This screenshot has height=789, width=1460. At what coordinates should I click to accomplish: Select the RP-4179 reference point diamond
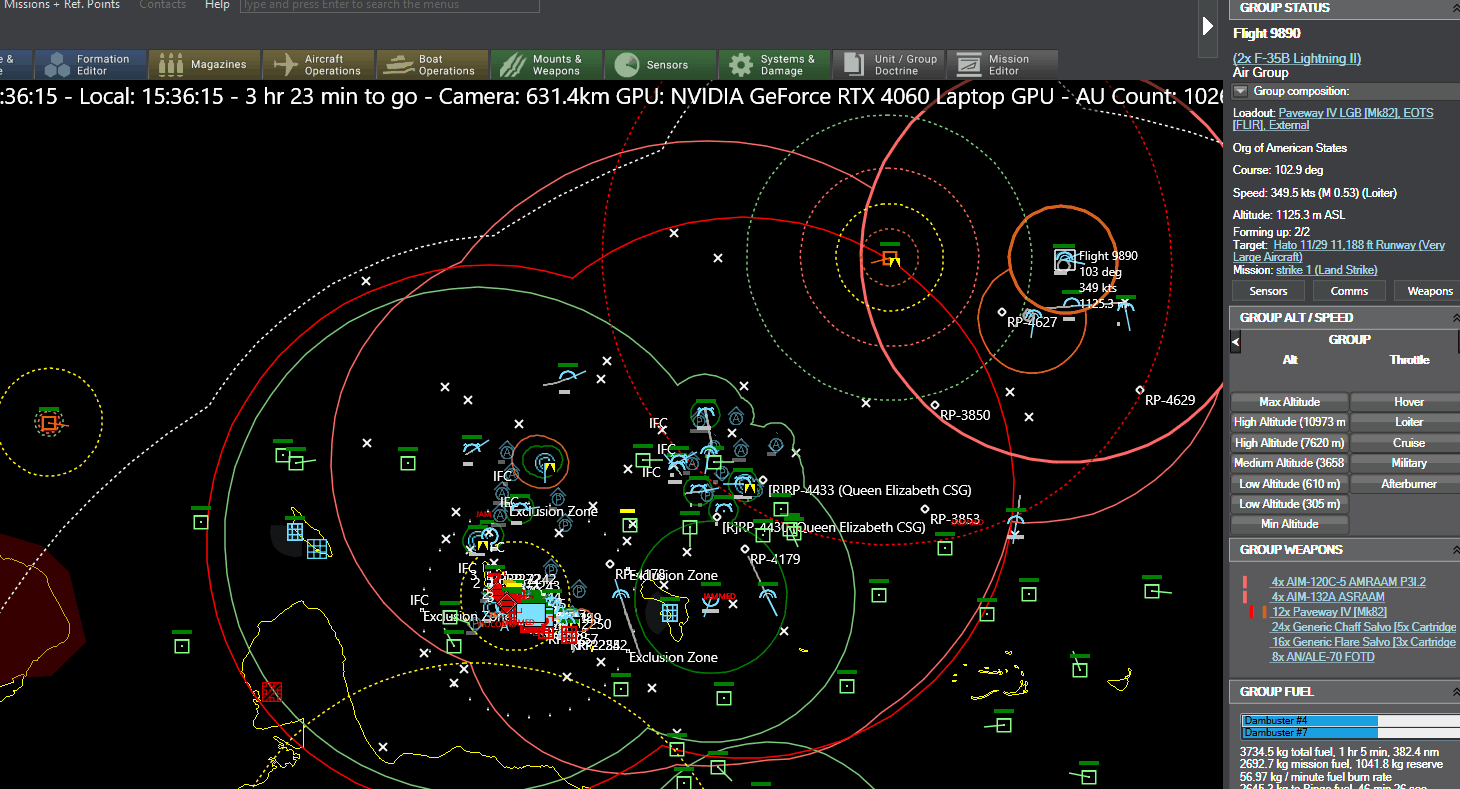click(x=744, y=549)
